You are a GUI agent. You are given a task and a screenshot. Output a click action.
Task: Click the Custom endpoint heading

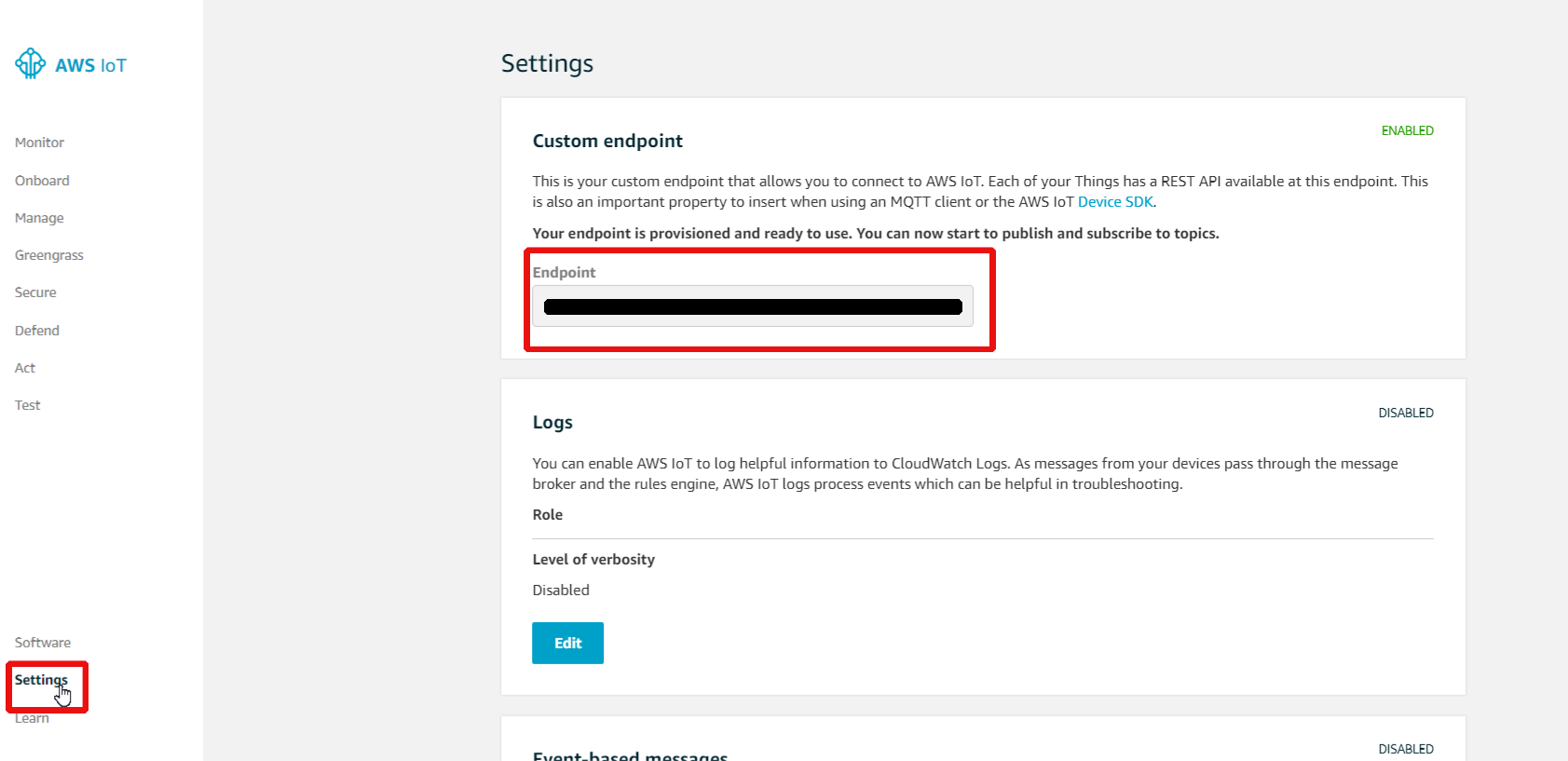coord(607,141)
